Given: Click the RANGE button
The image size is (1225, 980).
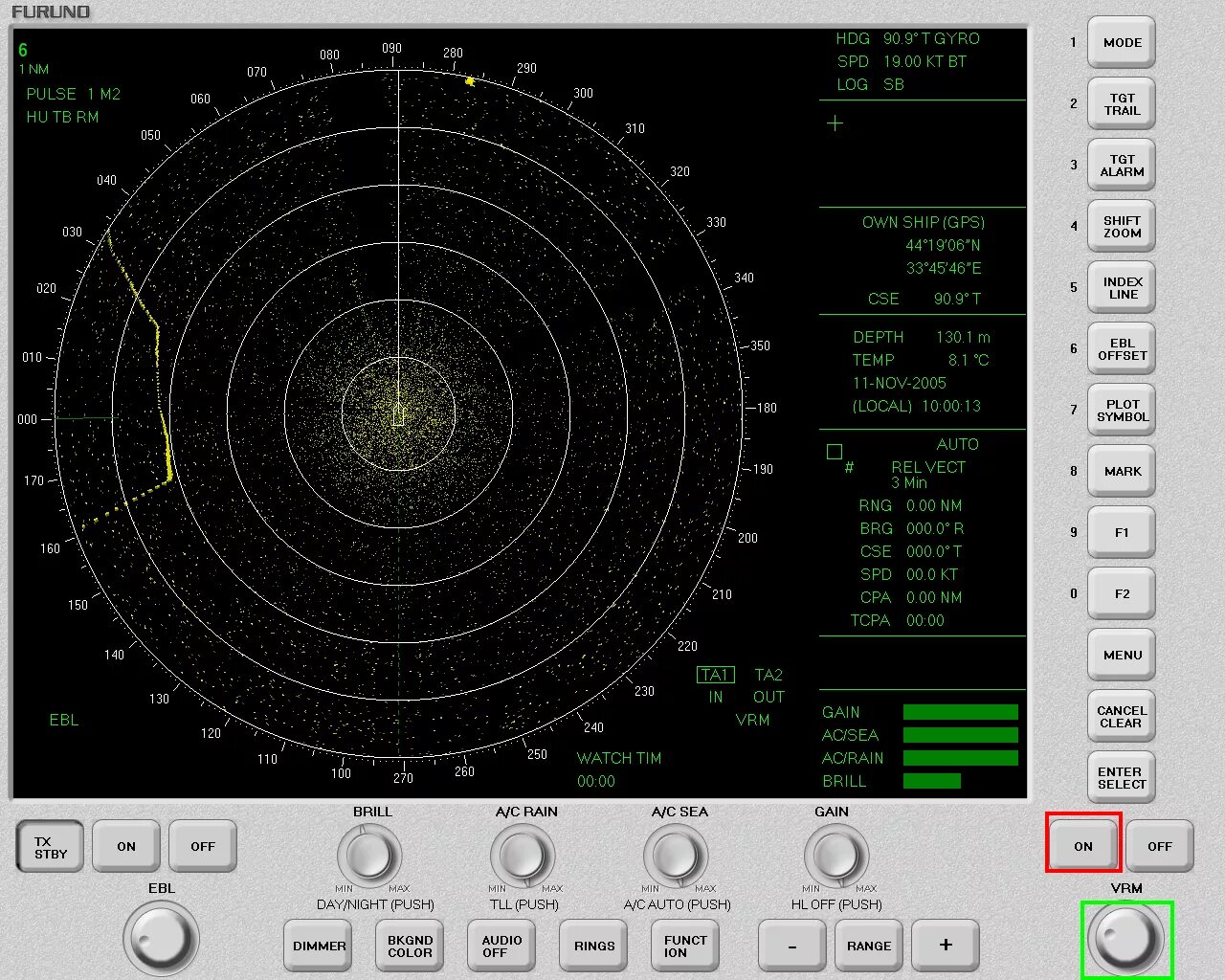Looking at the screenshot, I should tap(869, 947).
